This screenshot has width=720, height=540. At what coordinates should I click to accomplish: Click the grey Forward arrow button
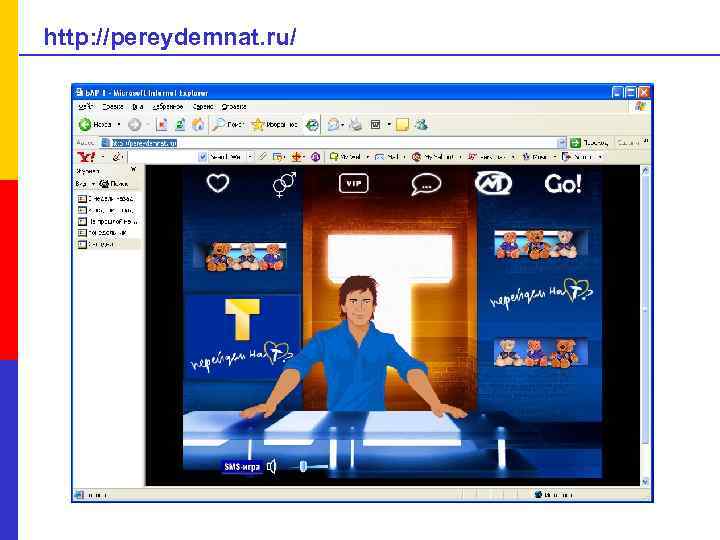tap(135, 124)
